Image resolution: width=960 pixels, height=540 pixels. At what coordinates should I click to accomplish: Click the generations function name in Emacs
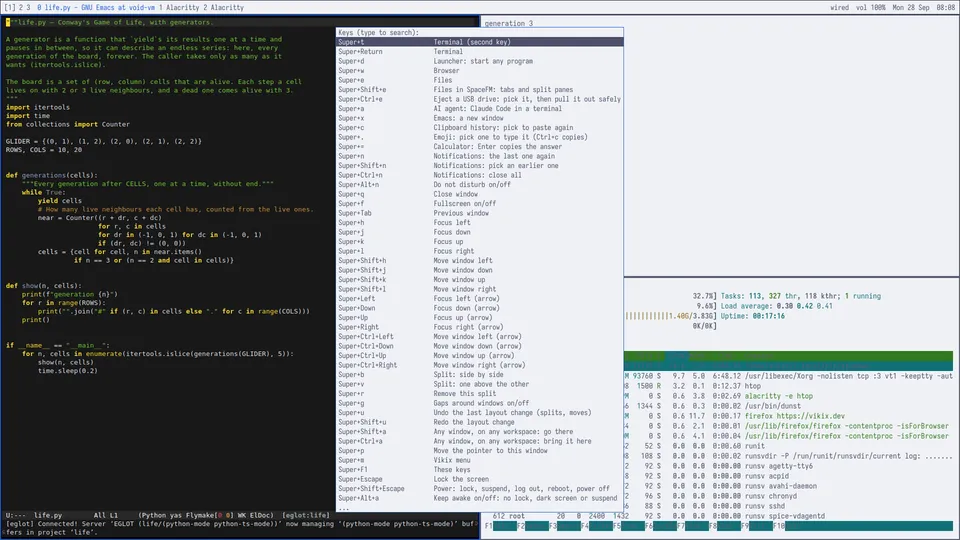pyautogui.click(x=43, y=175)
